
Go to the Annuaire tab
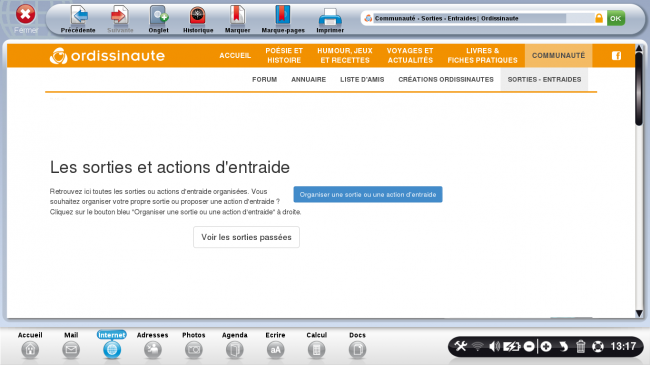(308, 79)
